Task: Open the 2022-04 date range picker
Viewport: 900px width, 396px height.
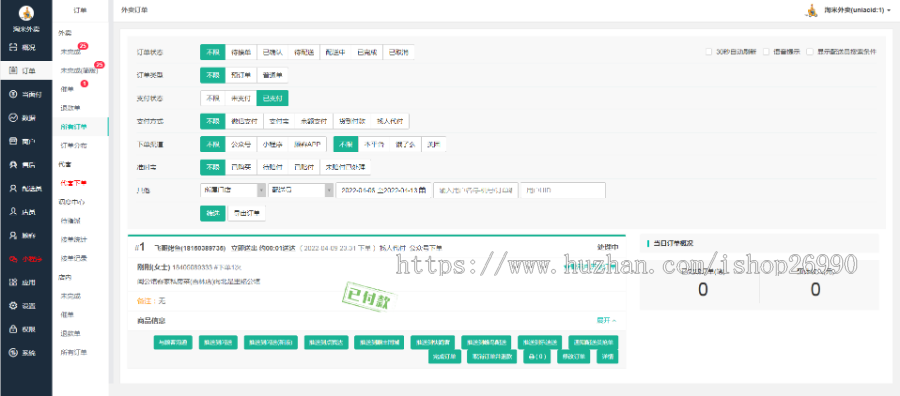Action: (x=383, y=191)
